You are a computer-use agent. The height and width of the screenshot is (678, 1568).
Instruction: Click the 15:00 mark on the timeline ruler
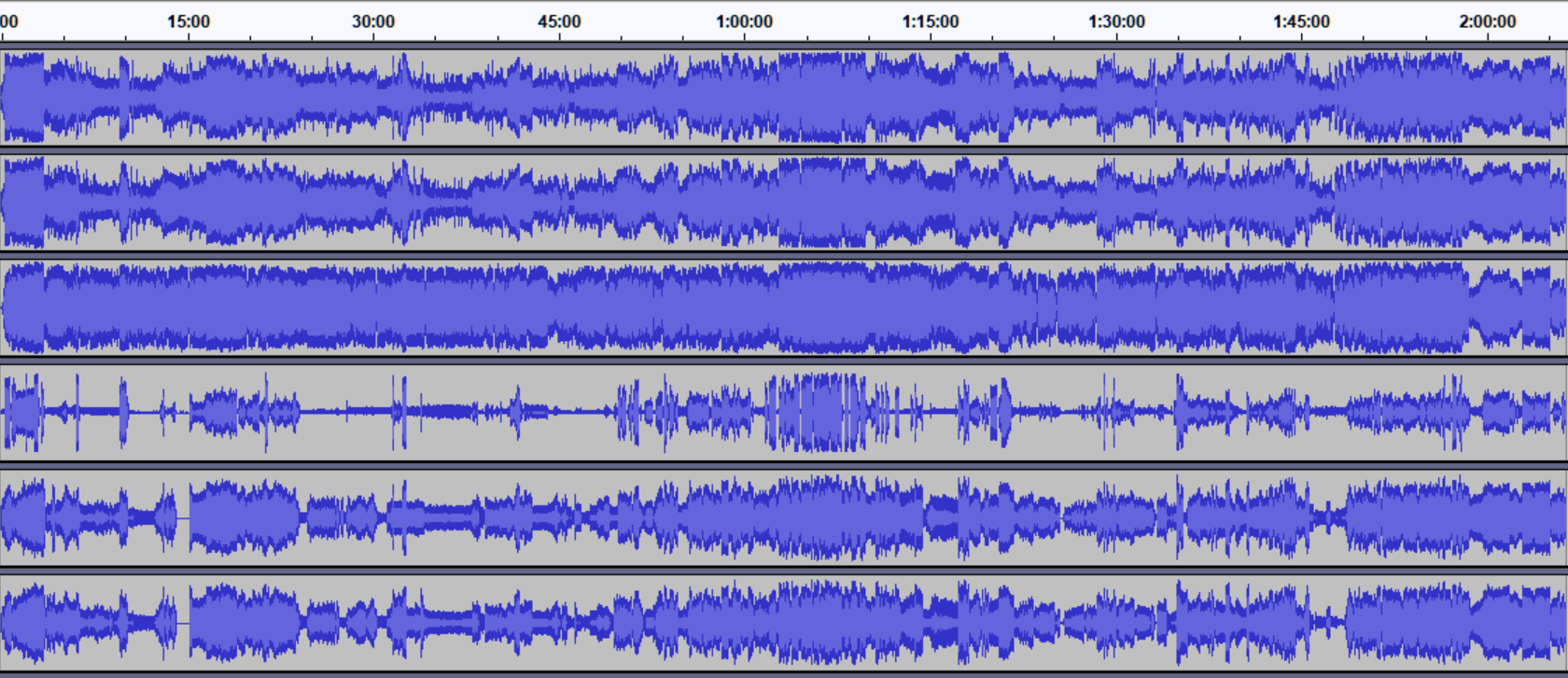189,21
